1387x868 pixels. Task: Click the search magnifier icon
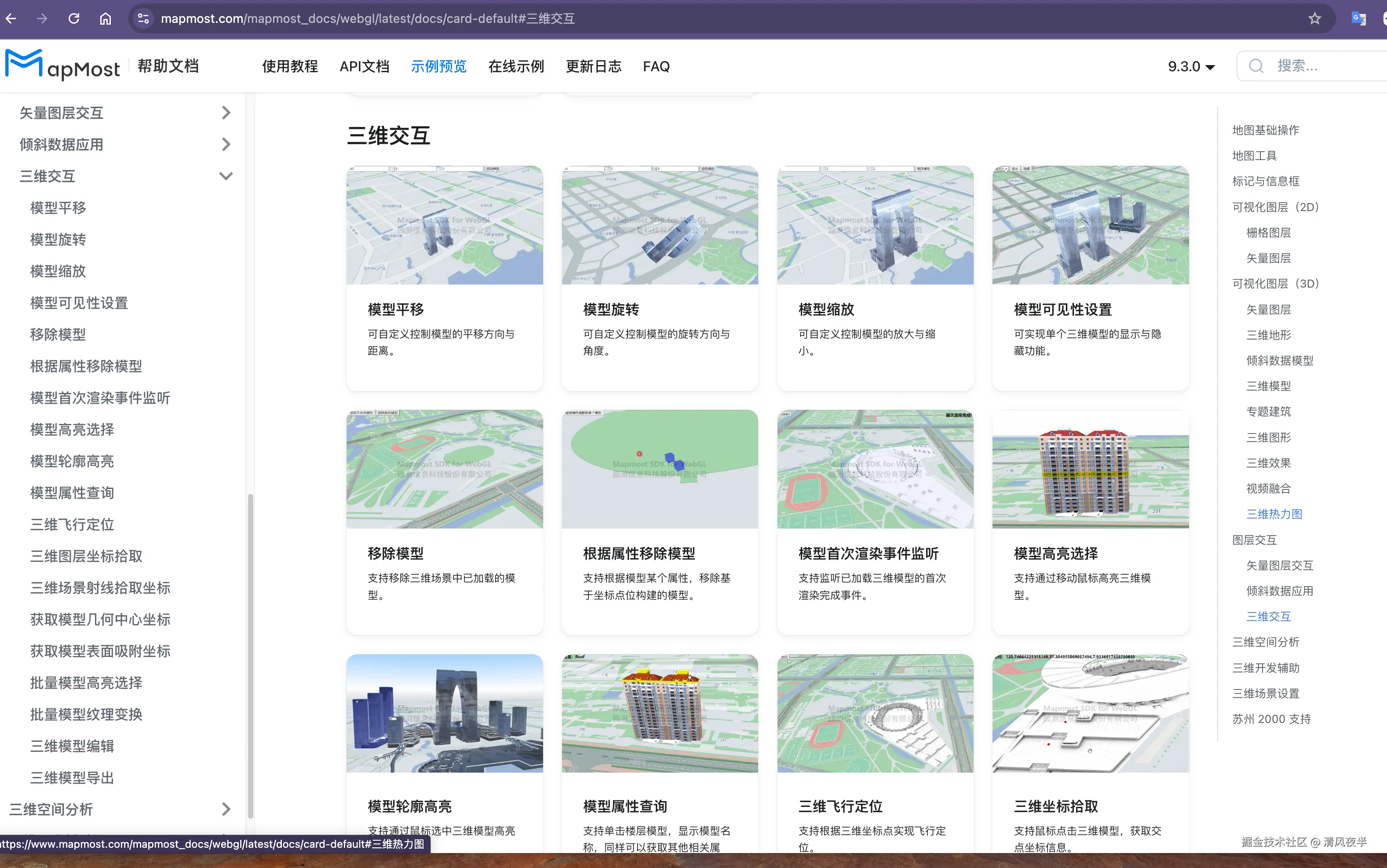[1256, 66]
